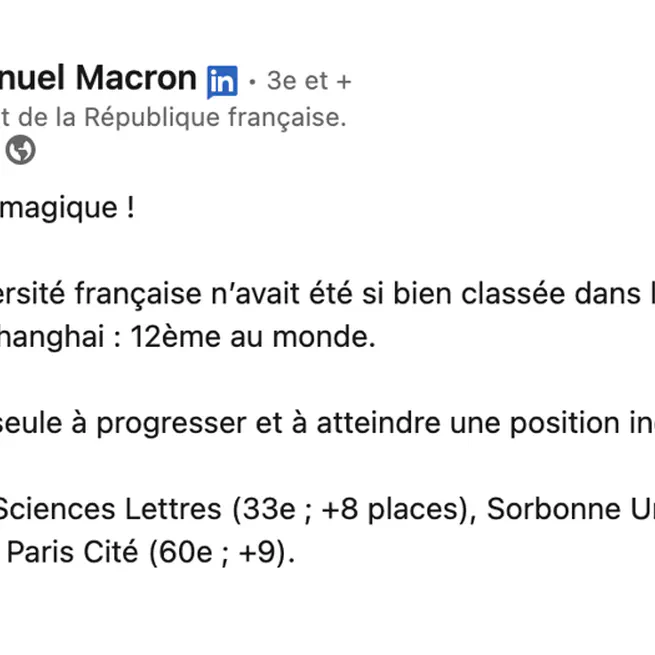Open the Macron profile name link
The height and width of the screenshot is (655, 655).
(x=98, y=78)
